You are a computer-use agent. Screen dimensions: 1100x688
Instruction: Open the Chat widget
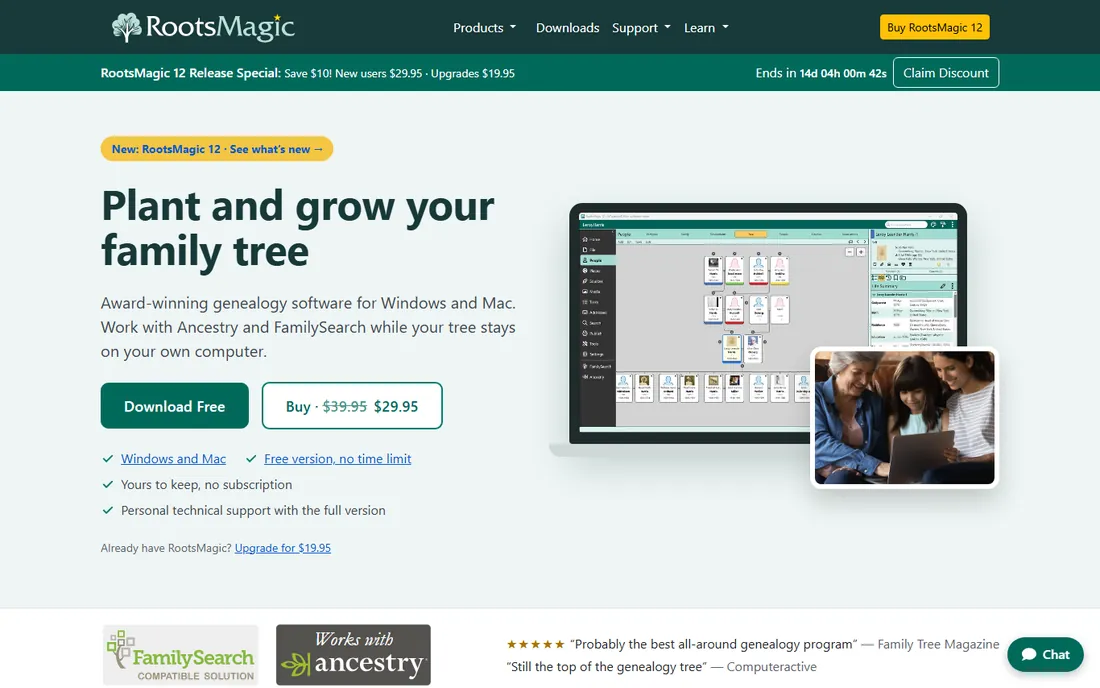click(x=1045, y=654)
